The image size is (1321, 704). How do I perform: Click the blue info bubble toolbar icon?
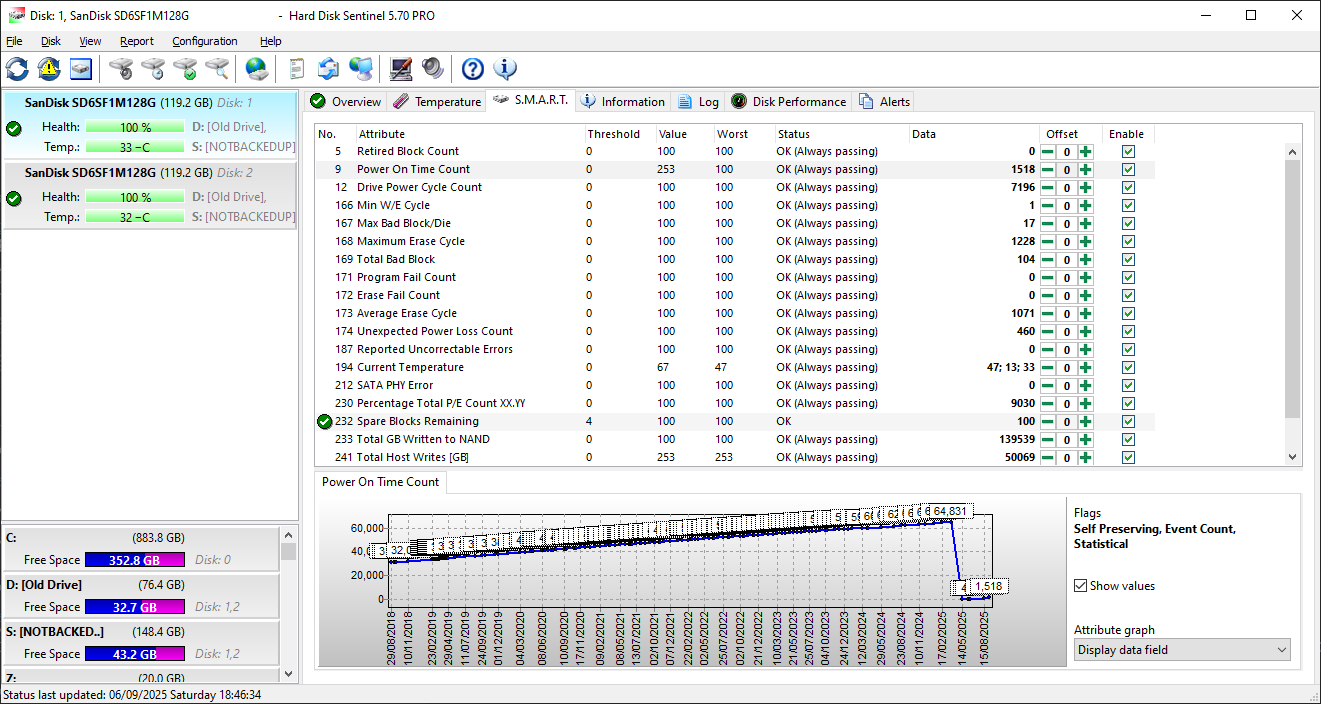[505, 69]
